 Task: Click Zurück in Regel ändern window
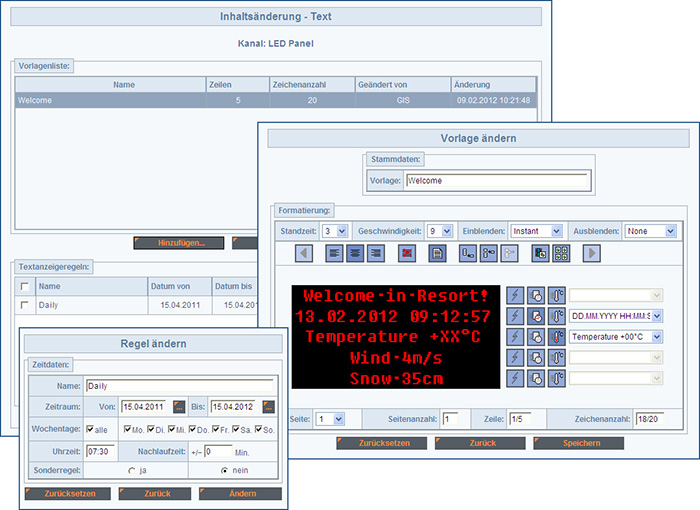(x=155, y=493)
